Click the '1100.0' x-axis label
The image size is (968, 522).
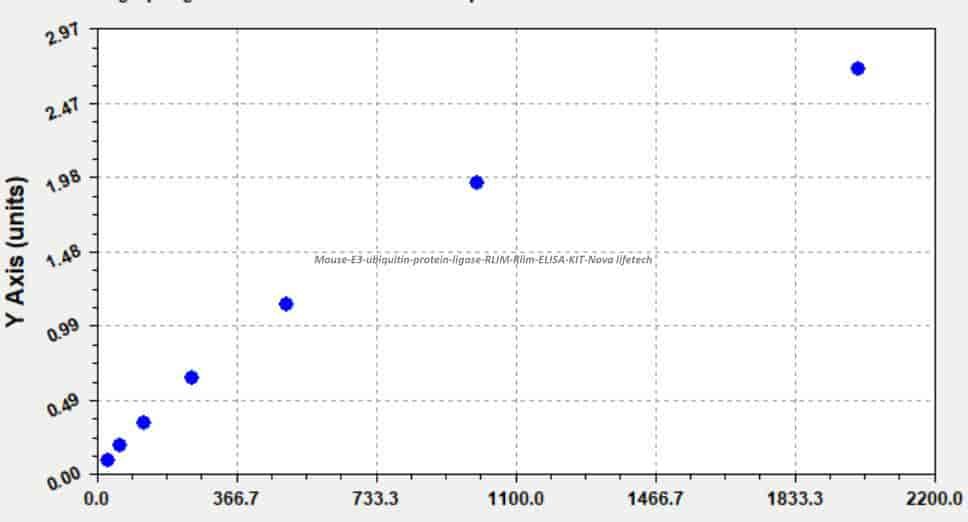(x=515, y=499)
